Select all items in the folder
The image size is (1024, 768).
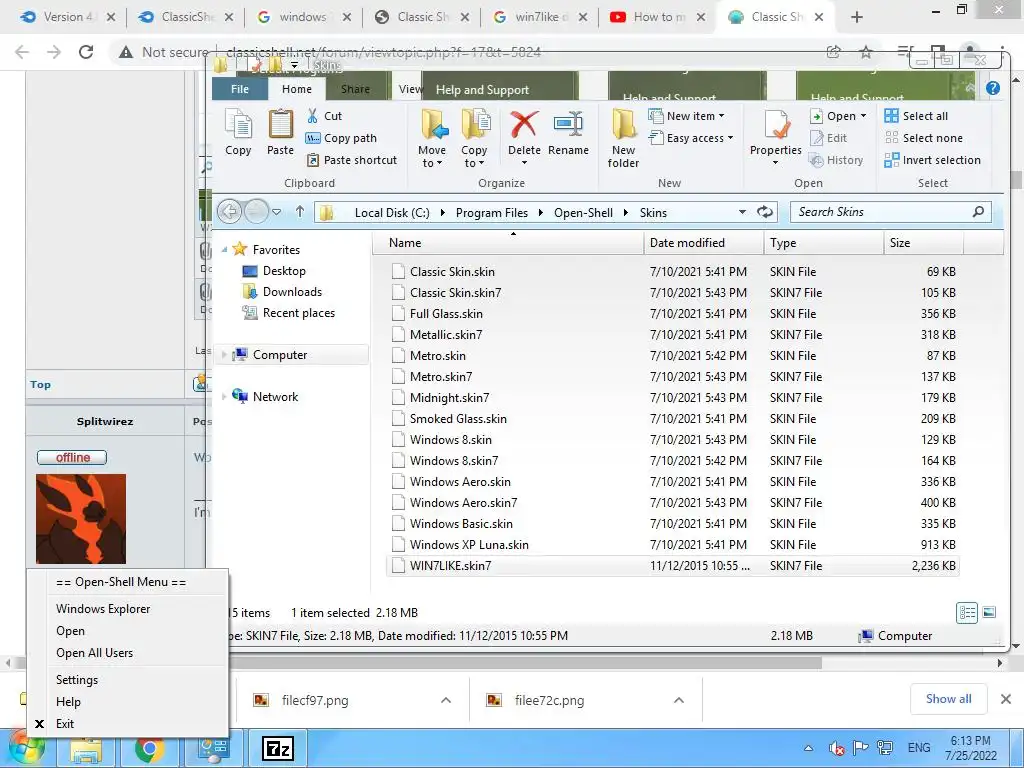click(916, 116)
